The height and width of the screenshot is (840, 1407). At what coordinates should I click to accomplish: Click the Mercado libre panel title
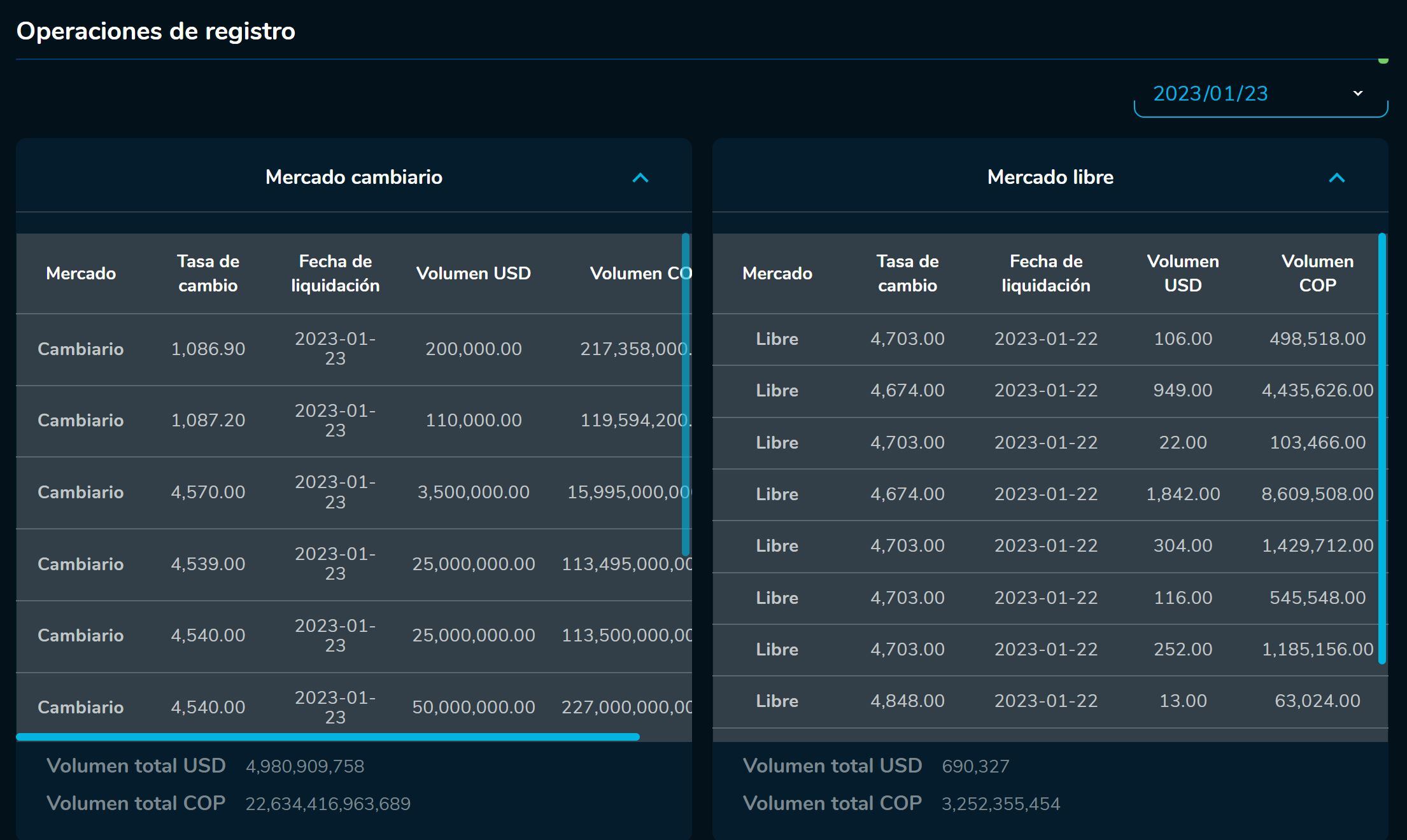pos(1050,177)
